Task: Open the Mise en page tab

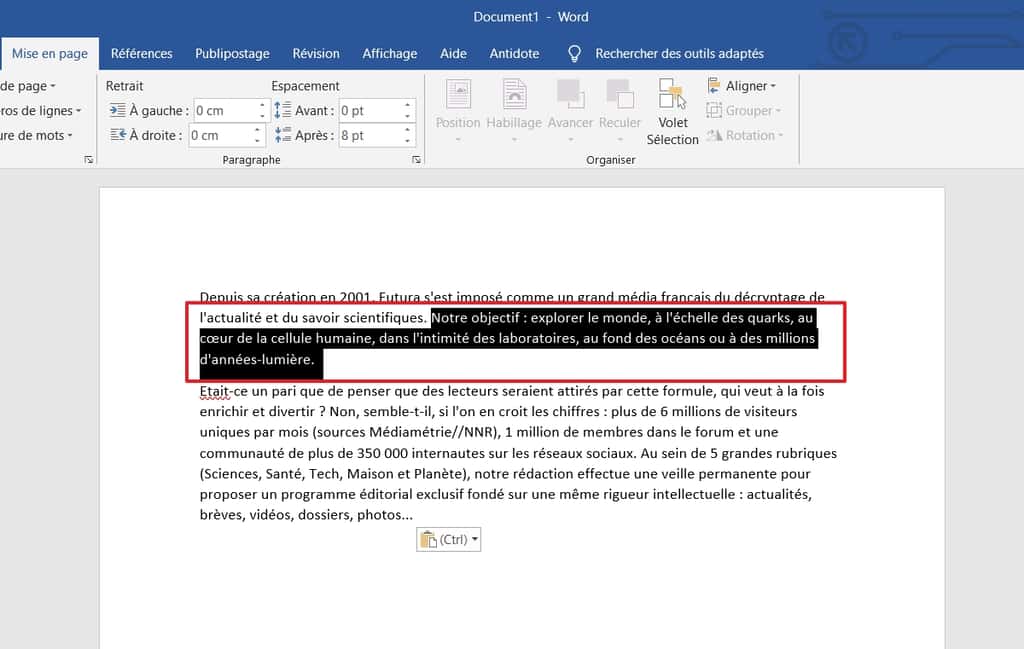Action: (50, 54)
